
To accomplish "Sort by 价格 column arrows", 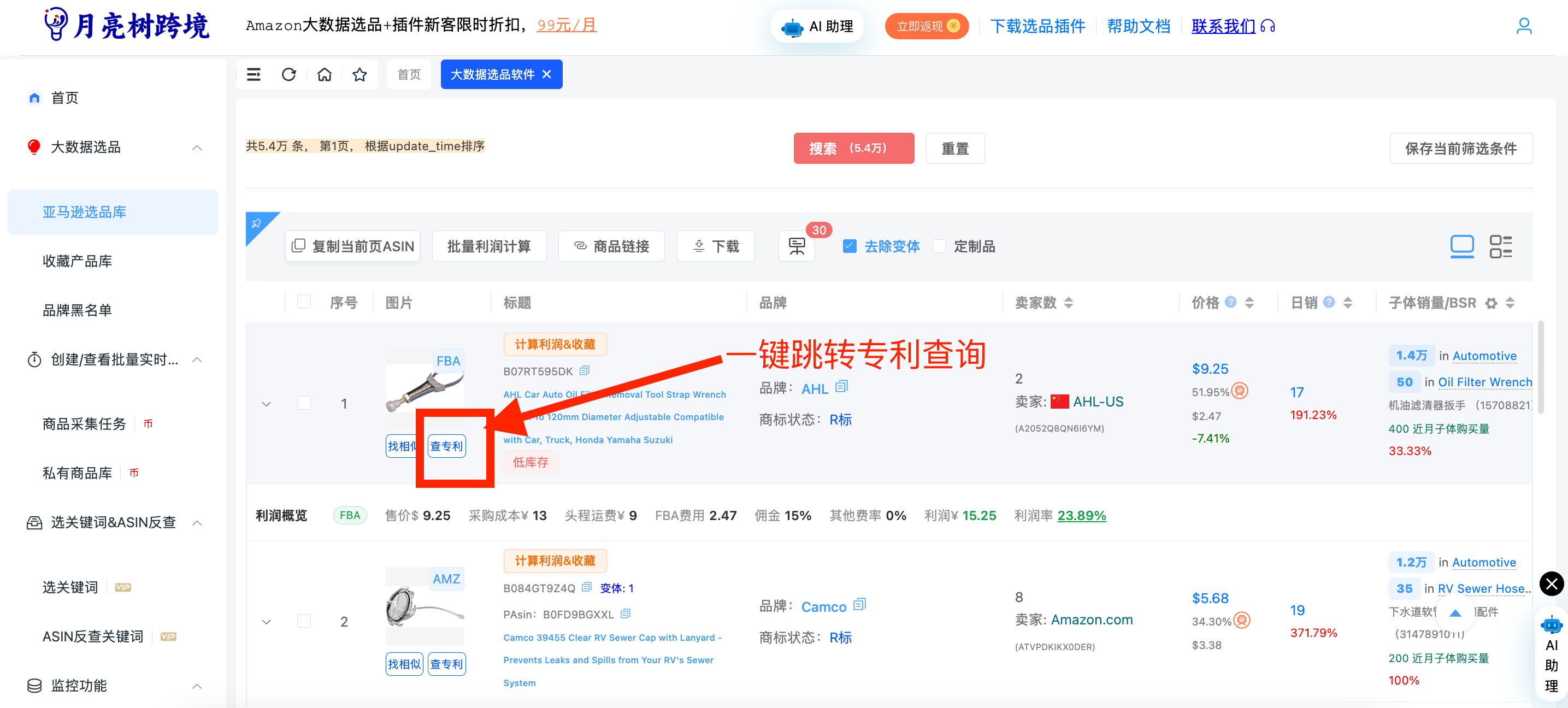I will point(1249,303).
